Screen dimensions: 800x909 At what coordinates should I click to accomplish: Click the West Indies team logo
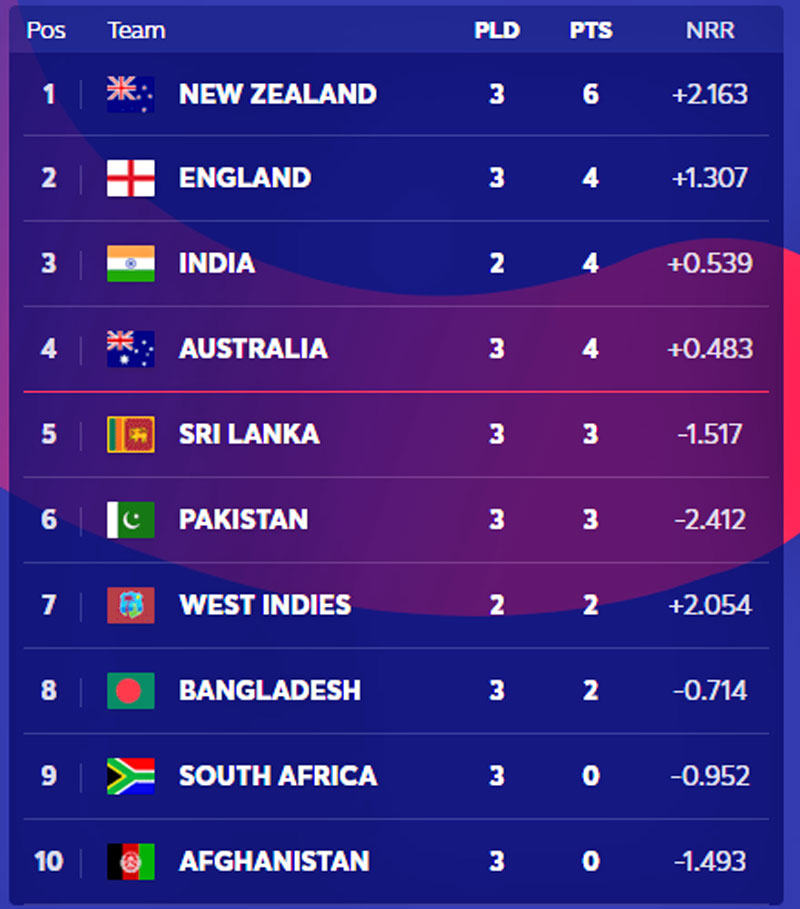click(131, 605)
